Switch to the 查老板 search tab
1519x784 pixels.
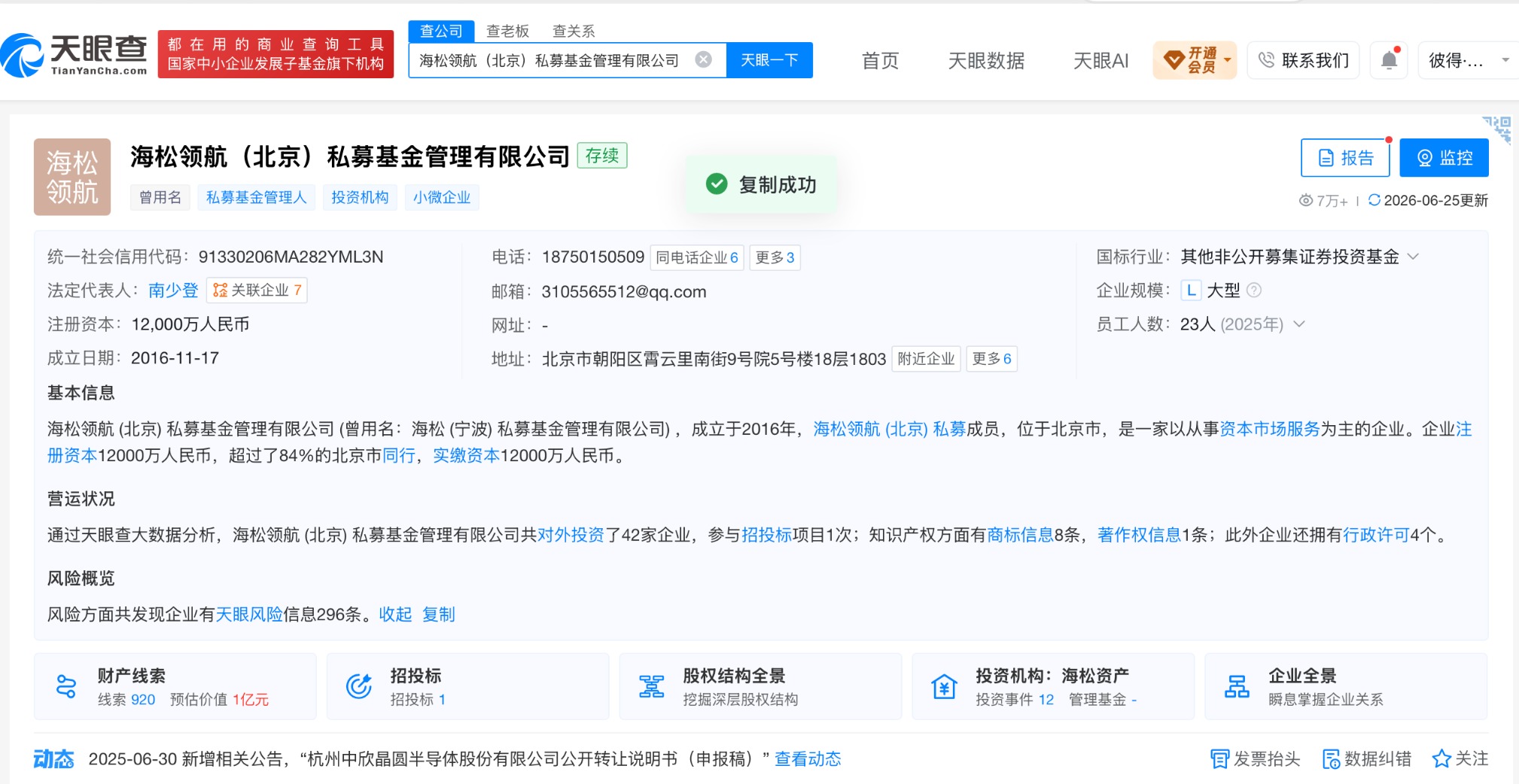(508, 31)
